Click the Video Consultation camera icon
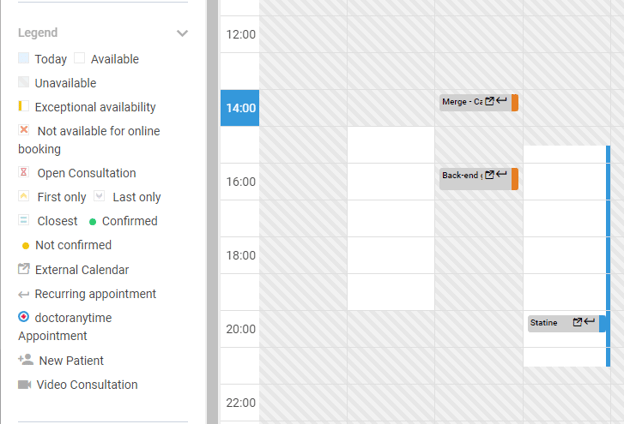Screen dimensions: 624x424 pos(24,385)
